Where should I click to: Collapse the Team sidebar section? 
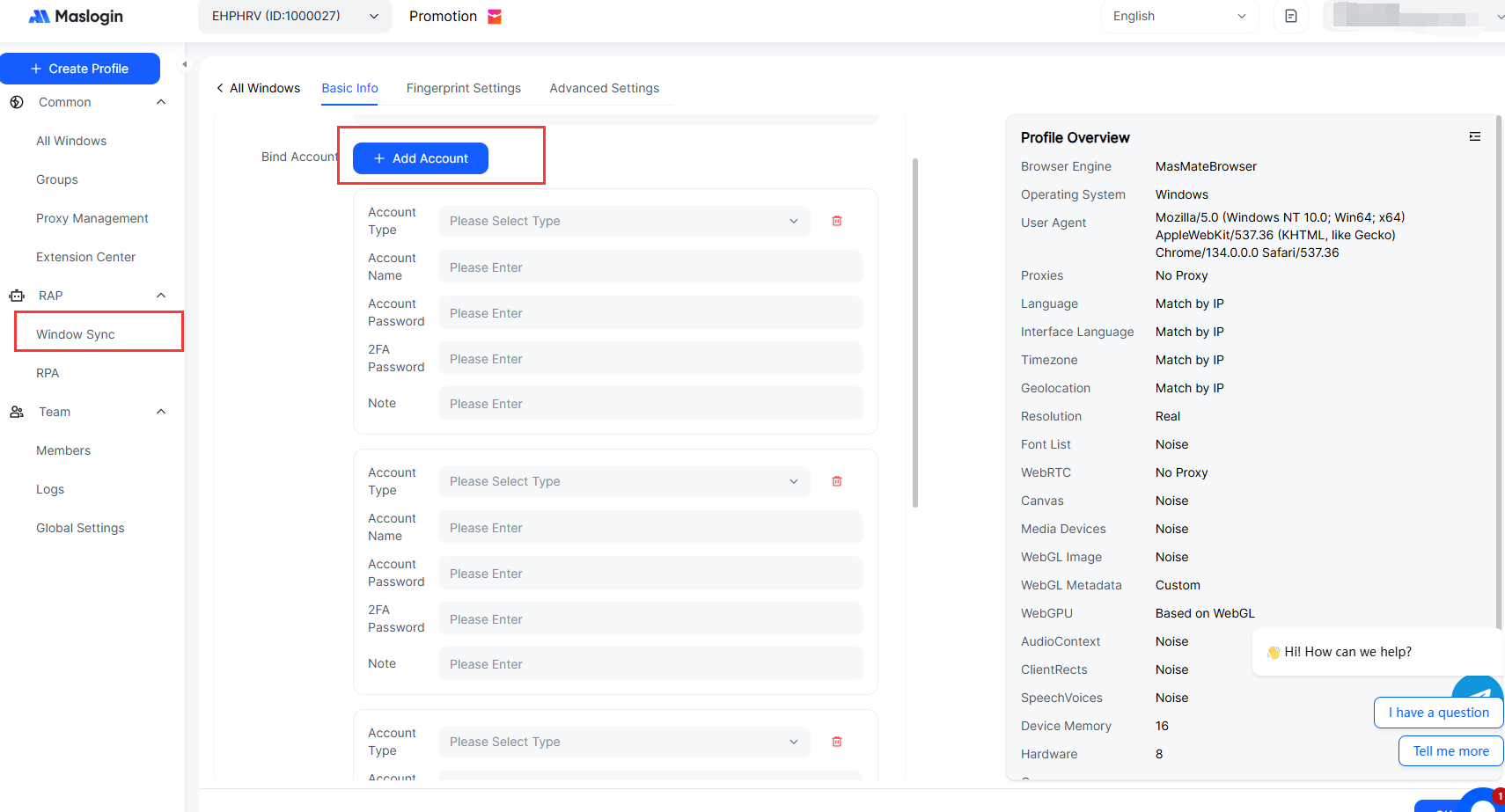pyautogui.click(x=161, y=412)
